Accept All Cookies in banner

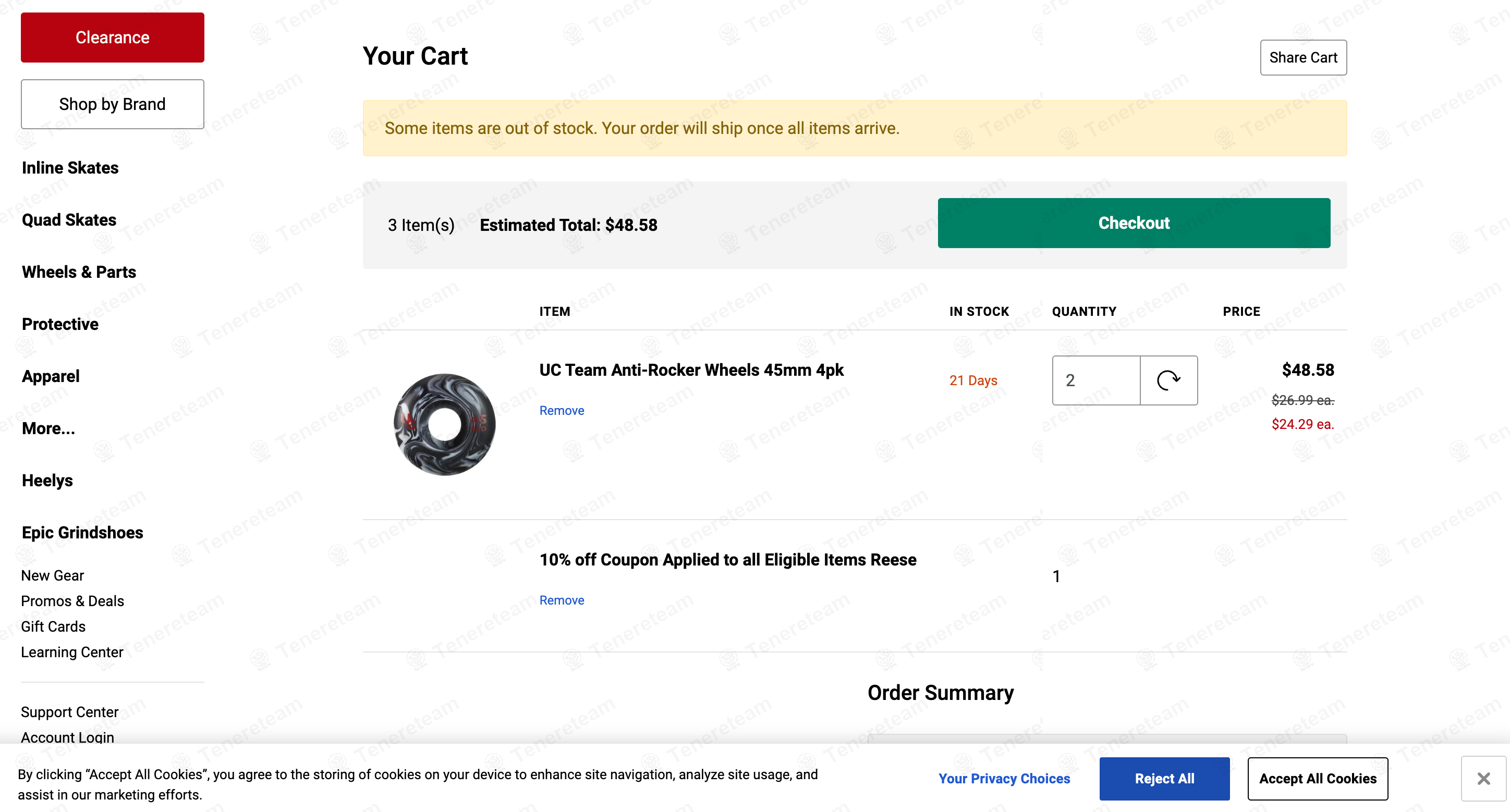(1317, 779)
